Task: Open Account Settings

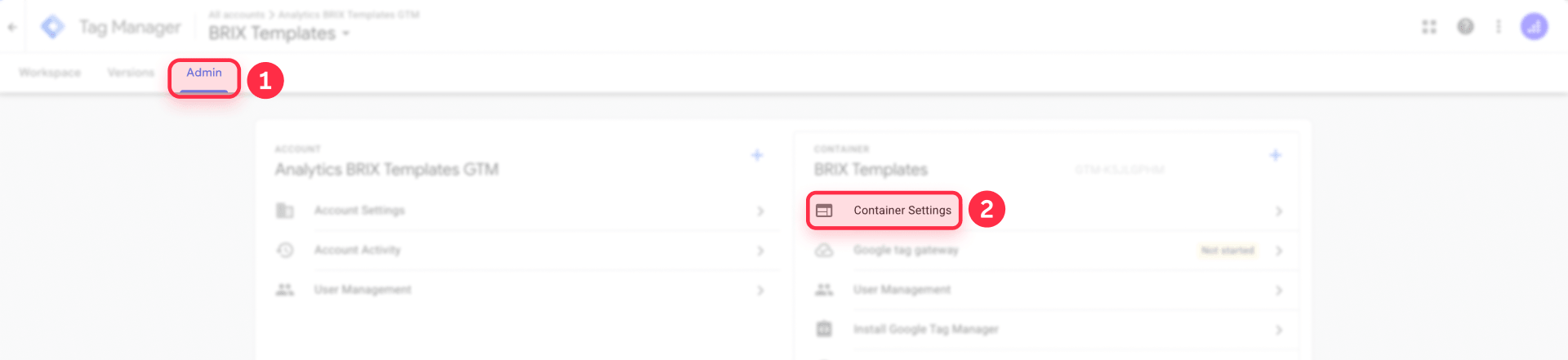Action: coord(359,211)
